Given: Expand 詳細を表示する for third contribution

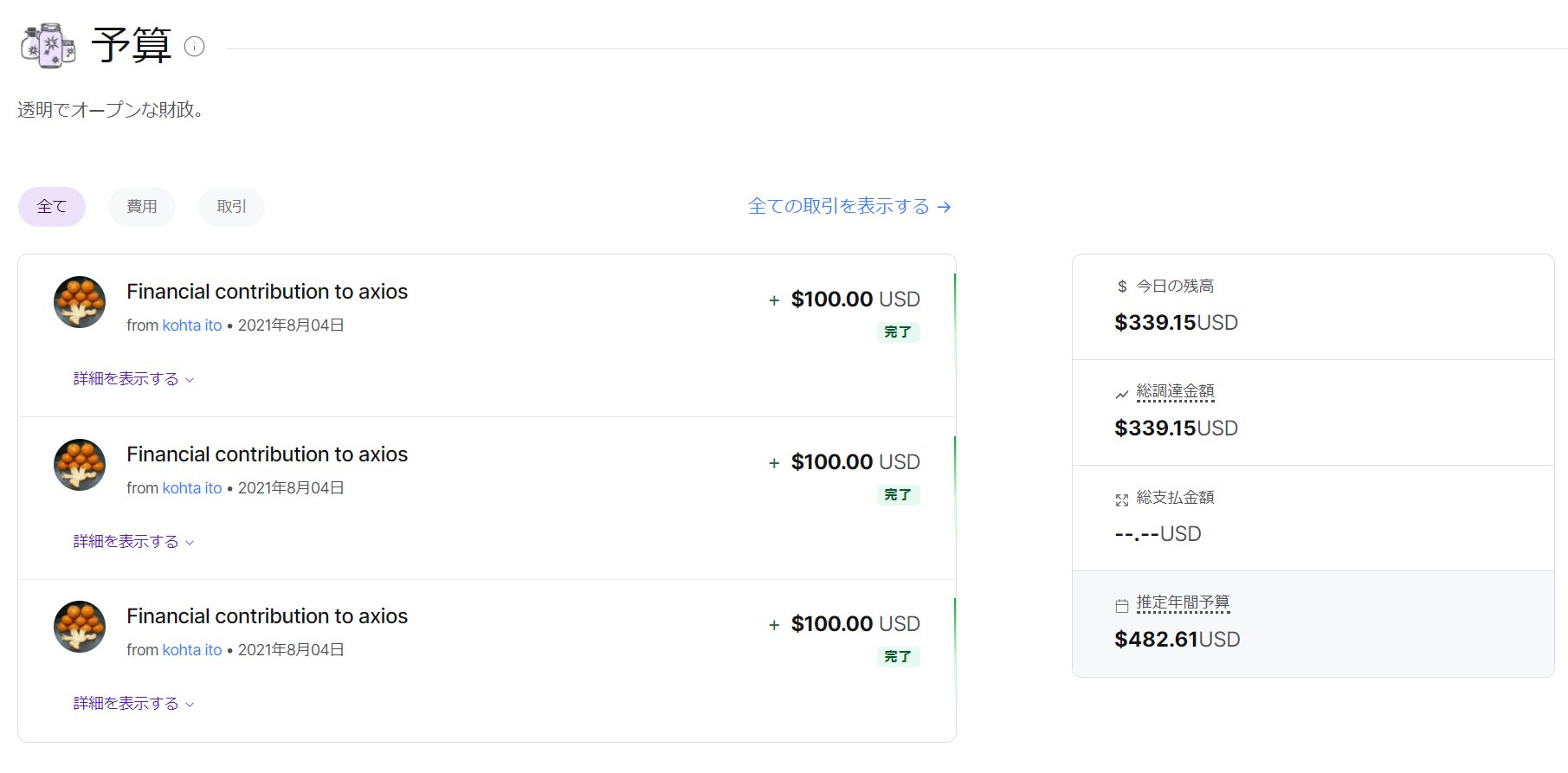Looking at the screenshot, I should pos(133,704).
